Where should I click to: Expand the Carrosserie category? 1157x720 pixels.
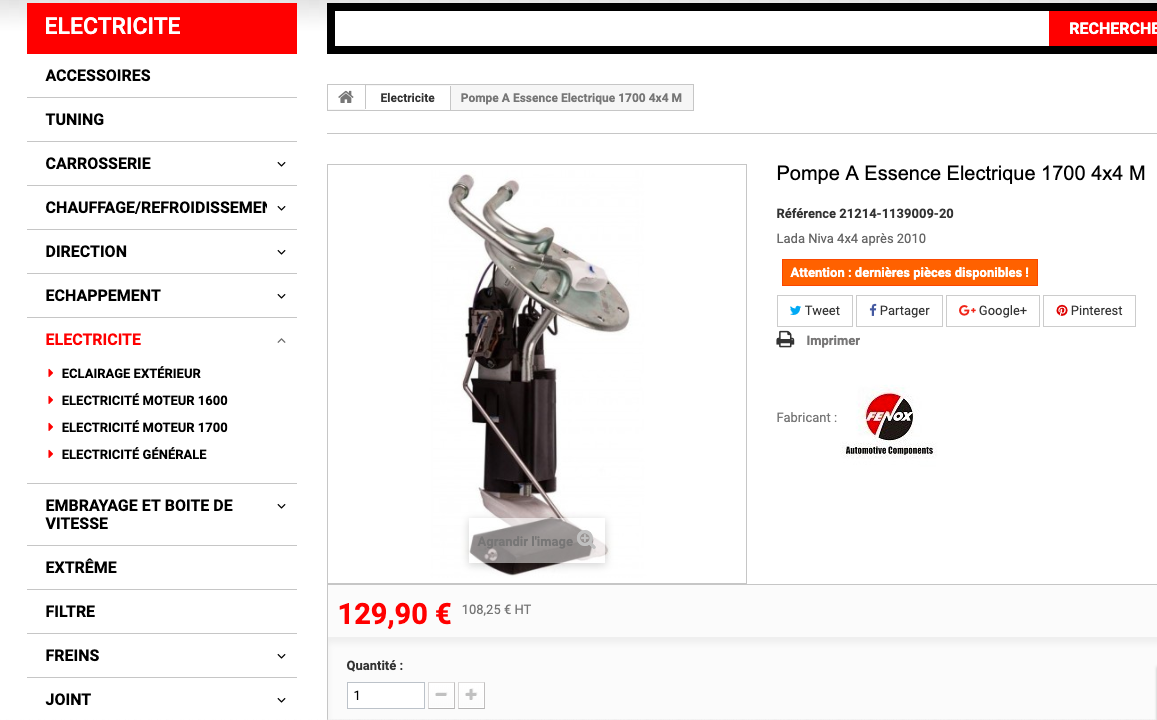click(281, 164)
